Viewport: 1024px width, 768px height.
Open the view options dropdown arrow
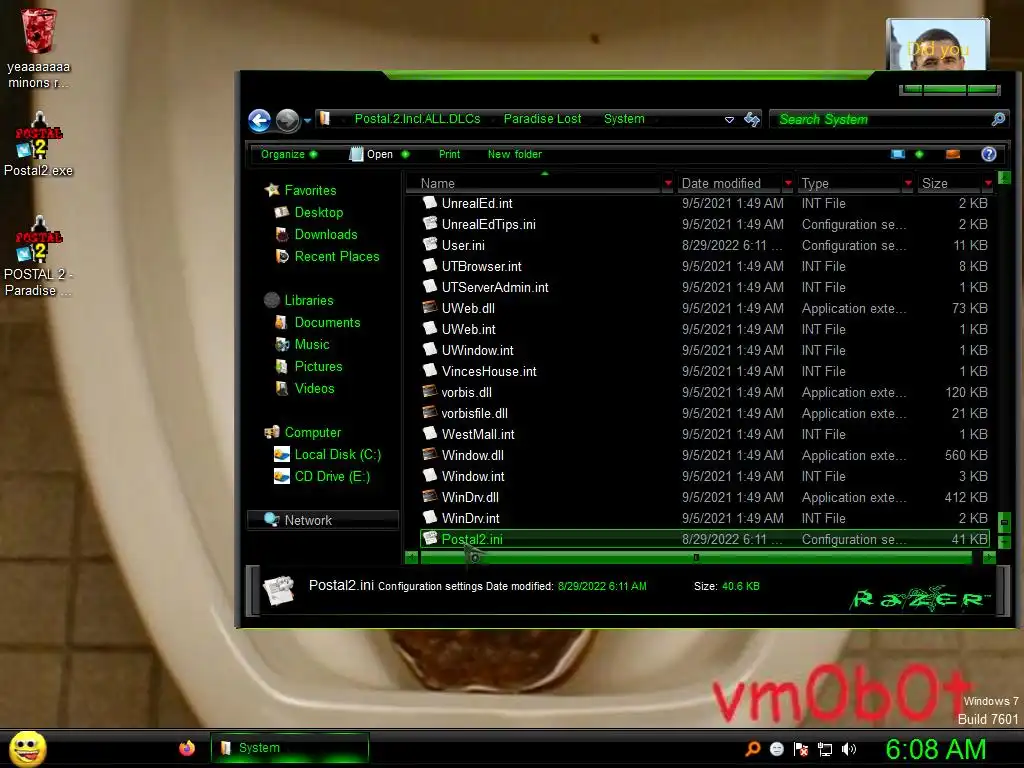[920, 154]
